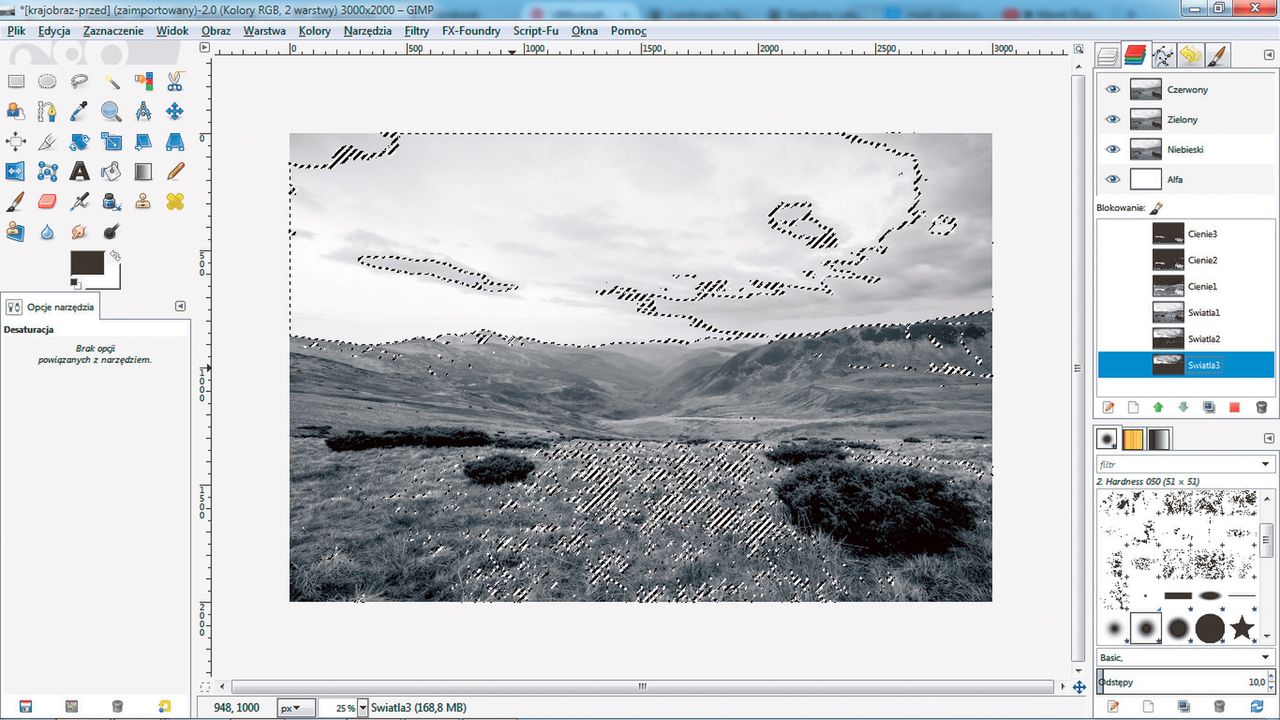Viewport: 1280px width, 720px height.
Task: Select the Cage Transform tool
Action: [x=47, y=172]
